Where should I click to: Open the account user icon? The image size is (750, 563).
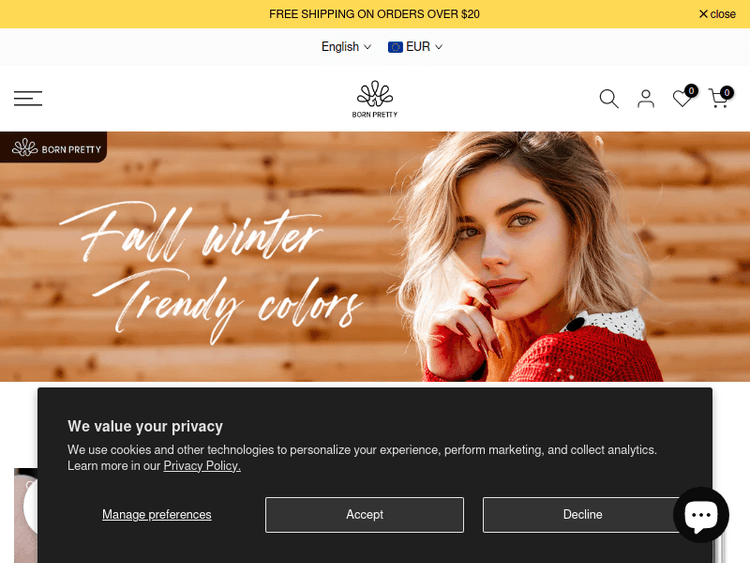click(x=646, y=99)
